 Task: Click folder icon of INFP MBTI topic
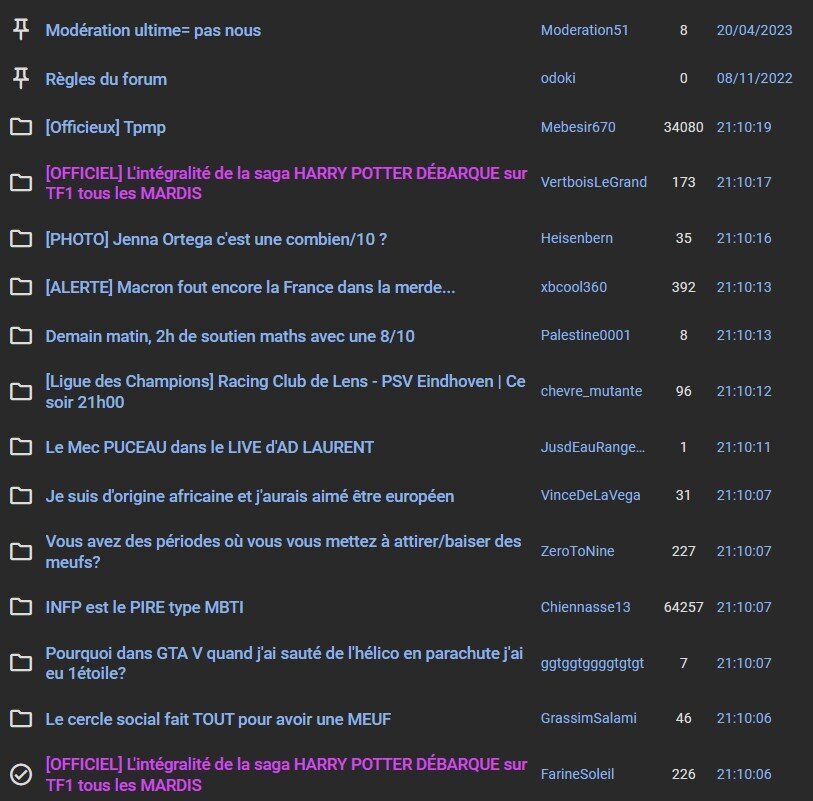[21, 607]
